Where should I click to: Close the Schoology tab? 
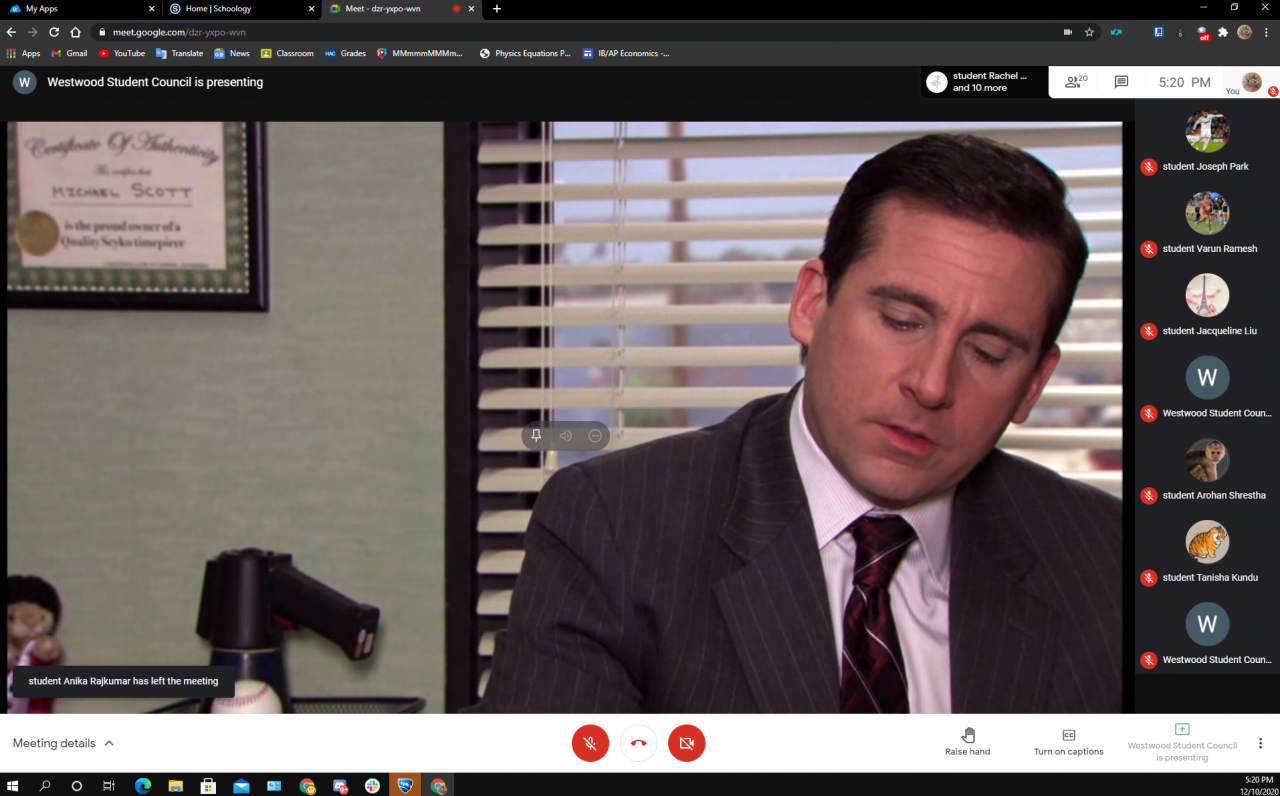coord(312,9)
